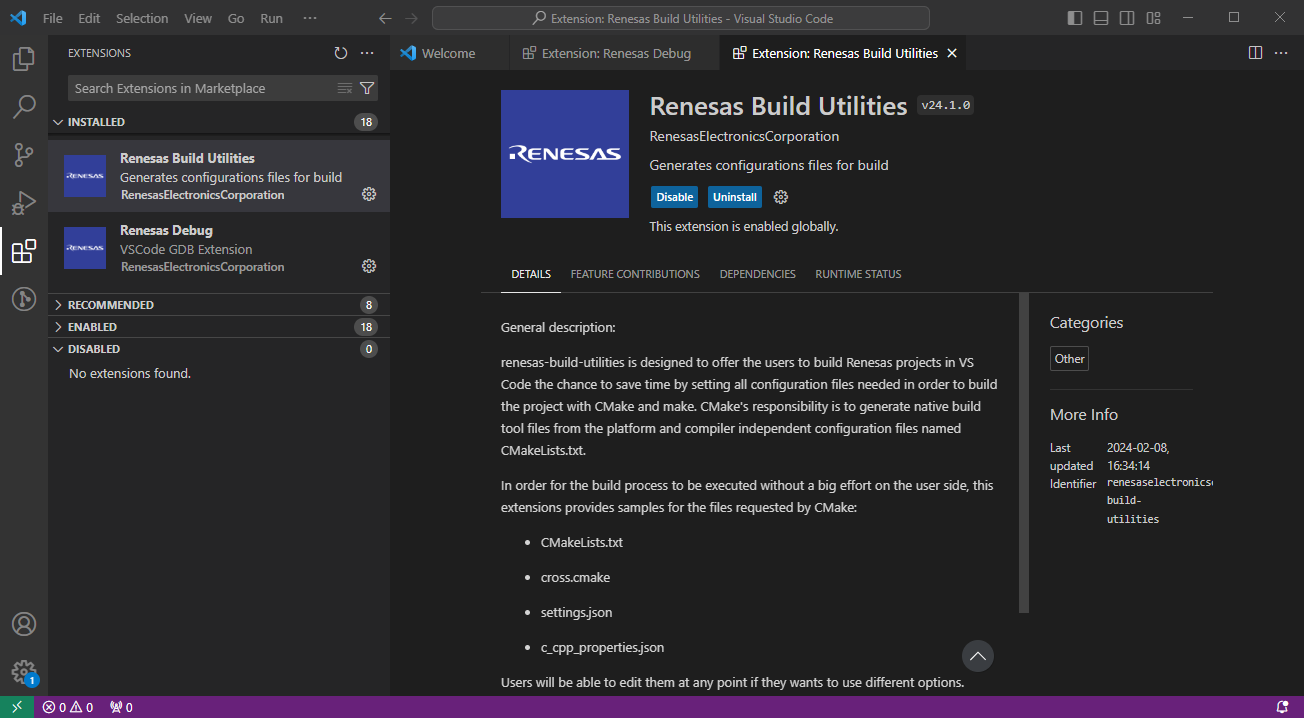Viewport: 1304px width, 718px height.
Task: Open the notifications bell in status bar
Action: (1283, 707)
